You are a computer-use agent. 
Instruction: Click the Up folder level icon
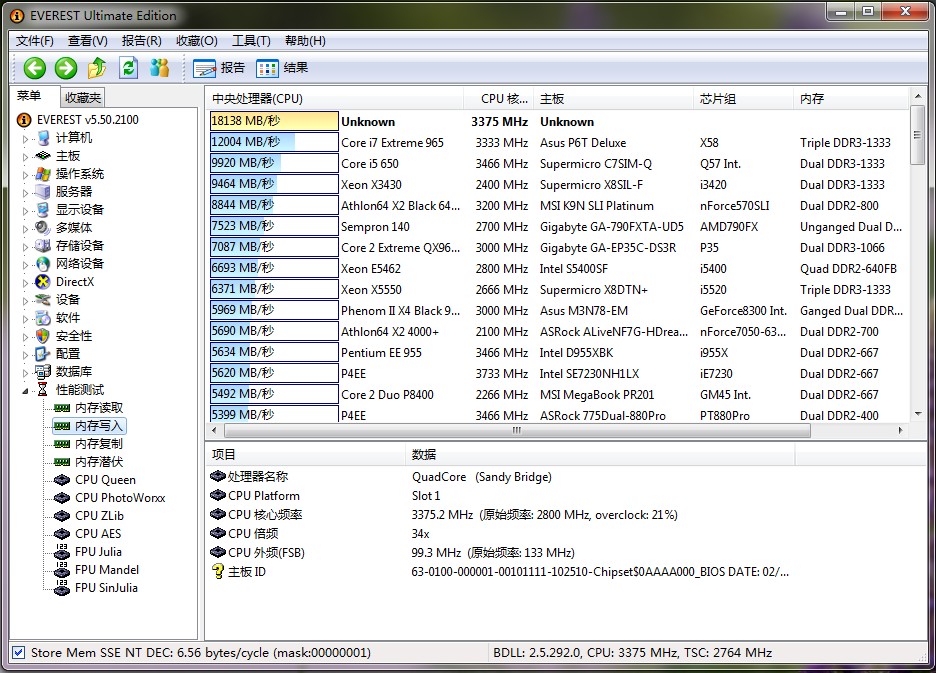coord(97,68)
